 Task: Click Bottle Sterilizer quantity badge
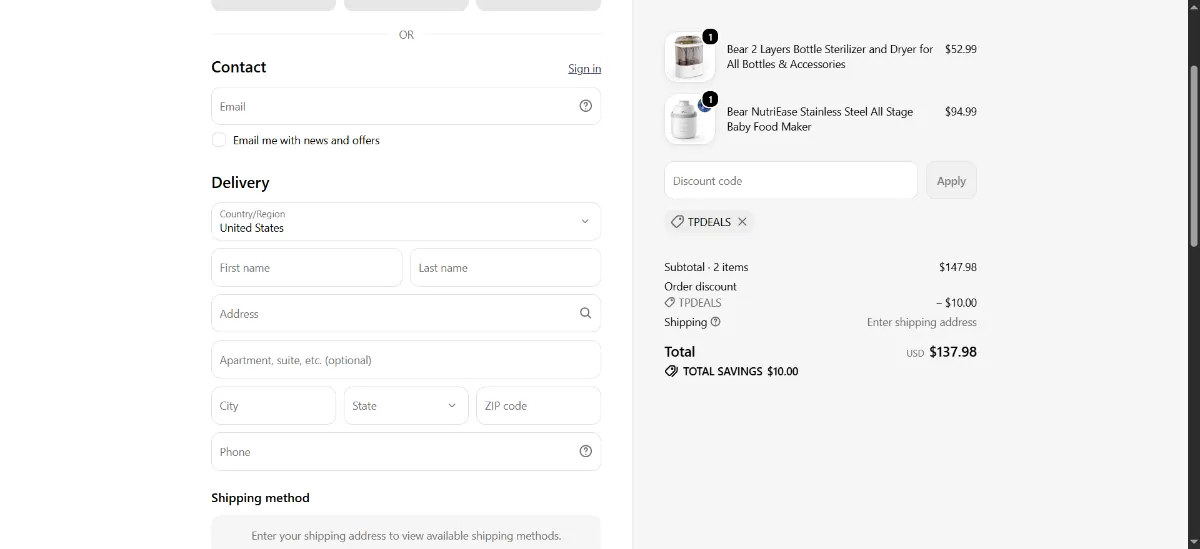click(x=710, y=37)
